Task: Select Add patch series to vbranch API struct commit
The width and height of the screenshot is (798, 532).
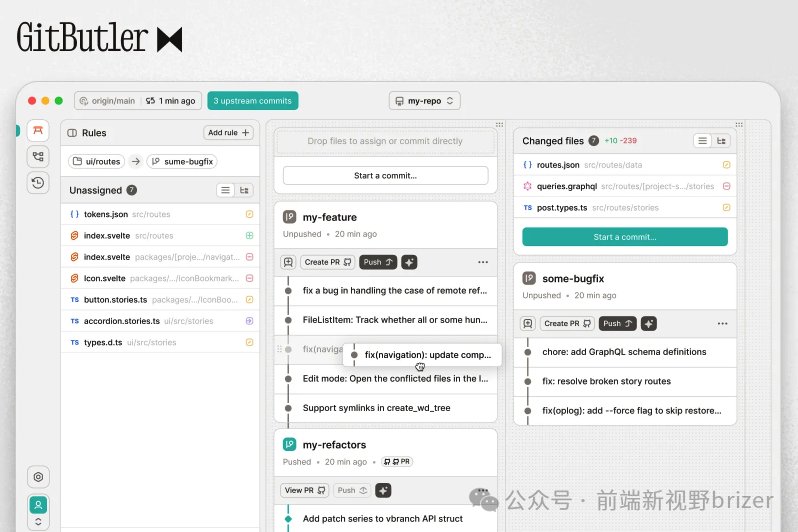Action: tap(385, 519)
